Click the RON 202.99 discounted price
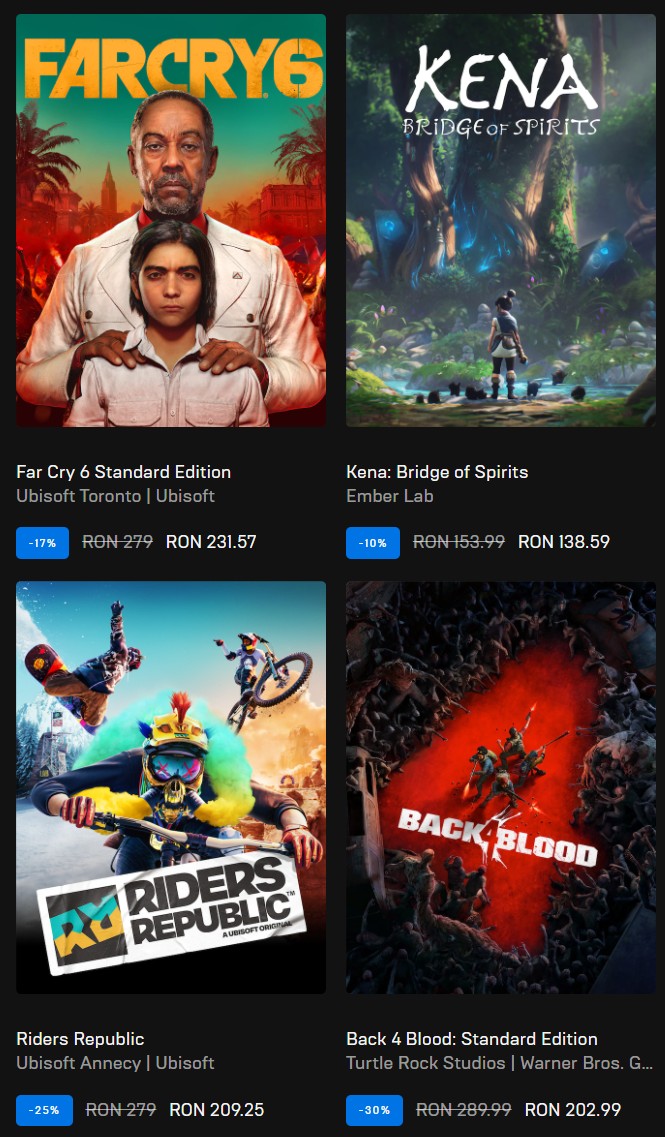665x1137 pixels. point(572,1109)
